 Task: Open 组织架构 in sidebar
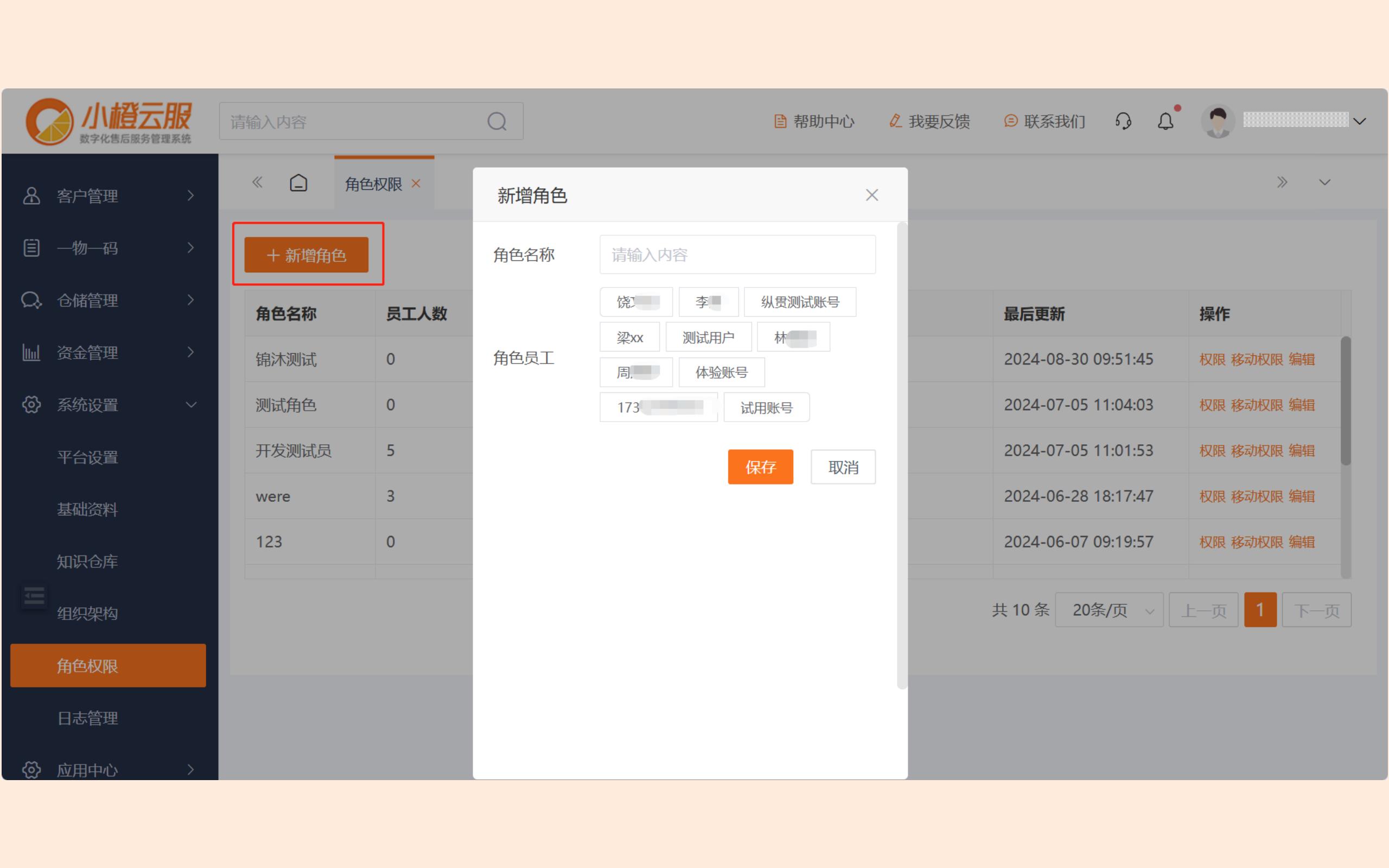[87, 614]
